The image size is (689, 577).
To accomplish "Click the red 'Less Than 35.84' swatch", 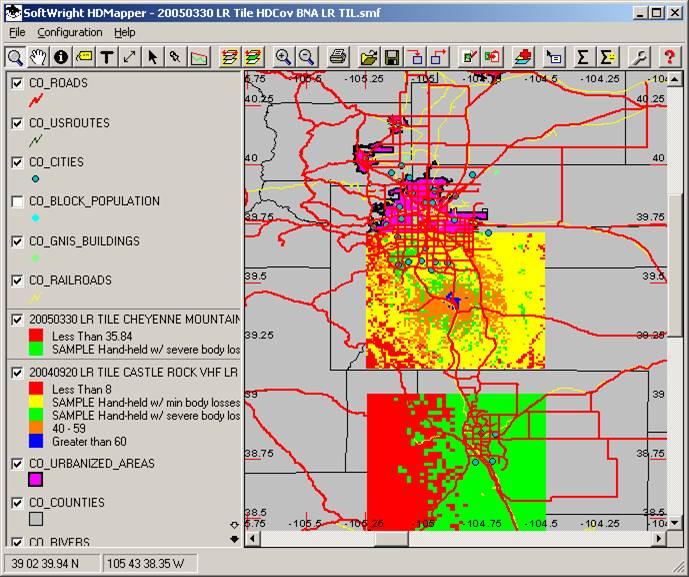I will coord(36,336).
